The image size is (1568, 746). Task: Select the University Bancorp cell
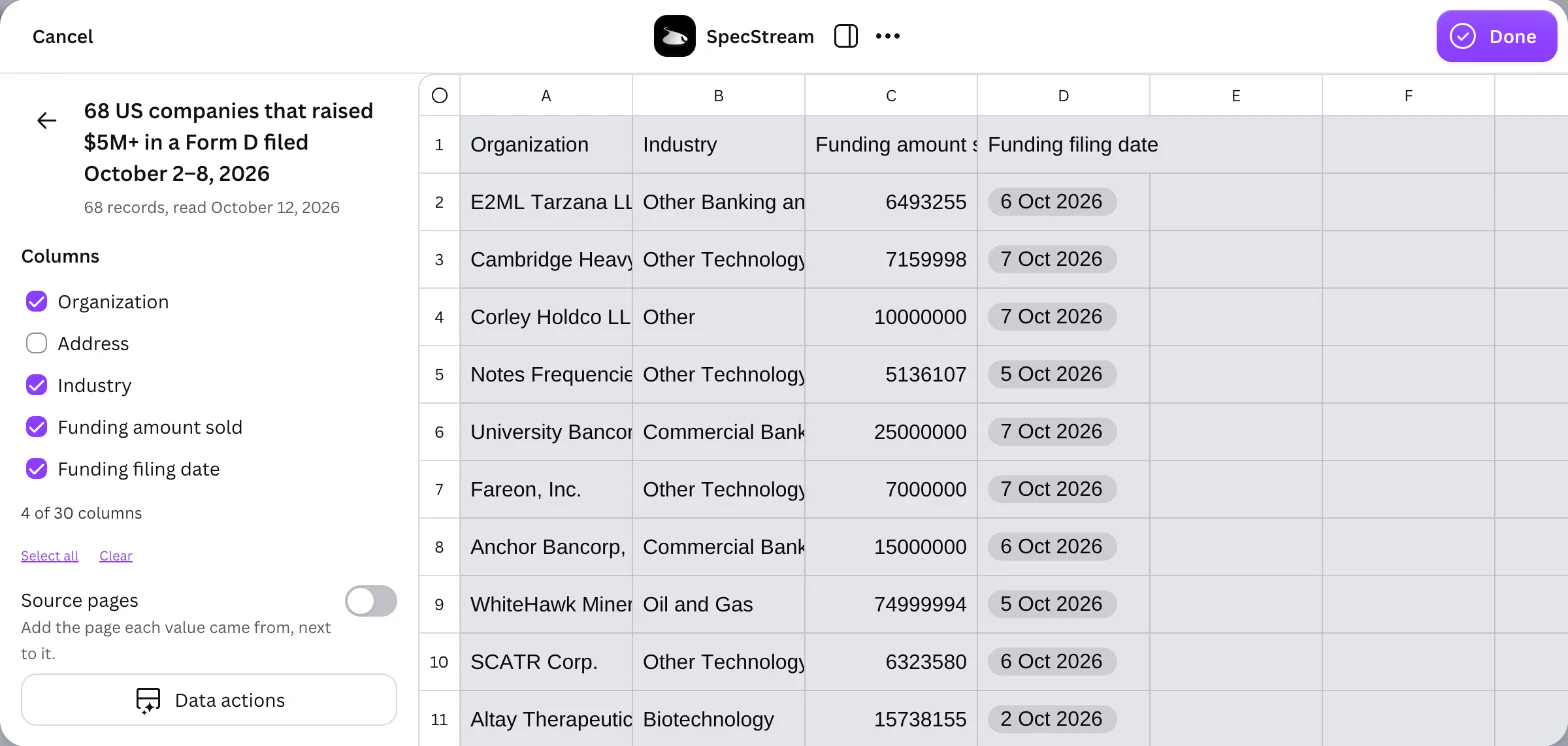tap(546, 432)
